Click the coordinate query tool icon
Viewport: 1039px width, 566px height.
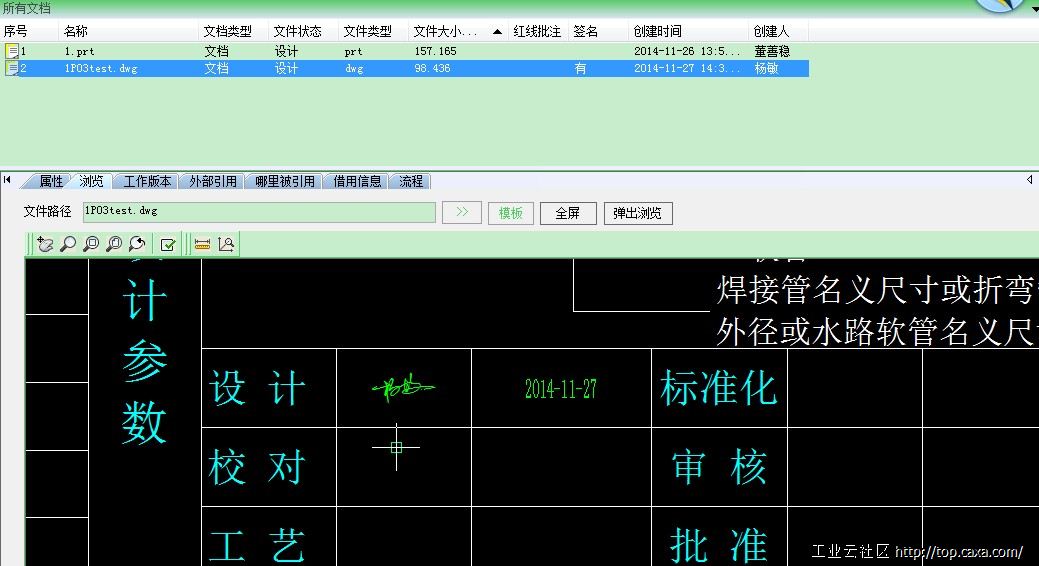pos(226,245)
